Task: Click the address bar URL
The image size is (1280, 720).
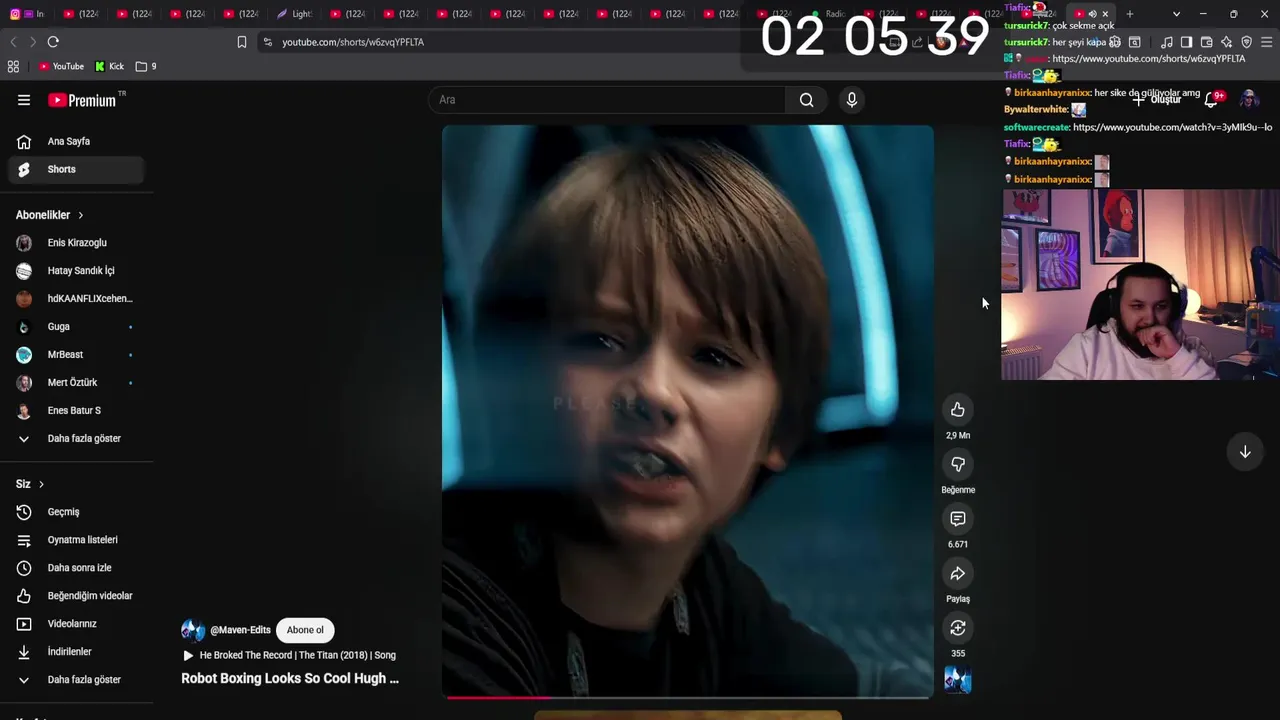Action: coord(353,42)
